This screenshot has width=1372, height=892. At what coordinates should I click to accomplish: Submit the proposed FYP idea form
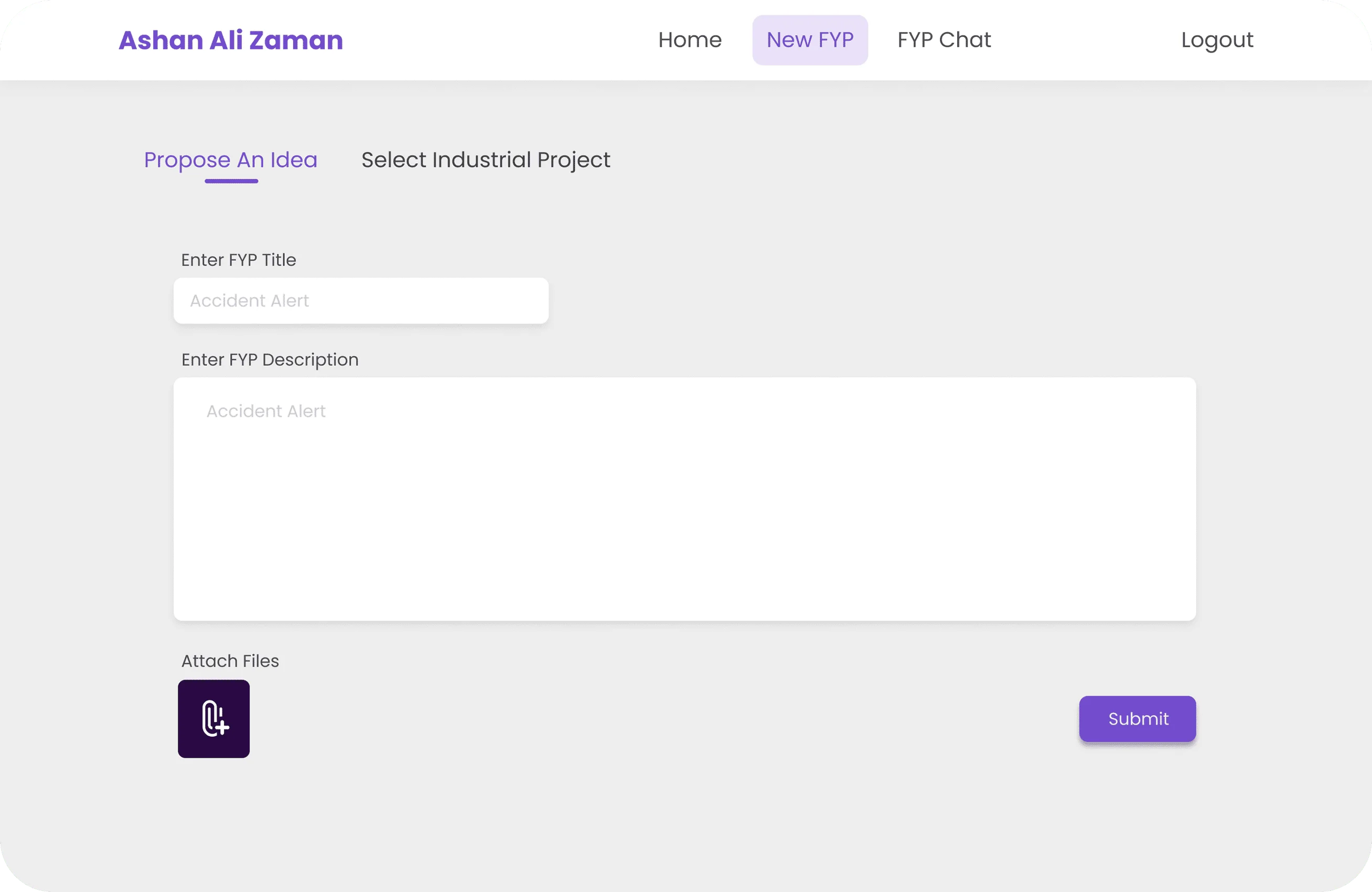coord(1137,718)
